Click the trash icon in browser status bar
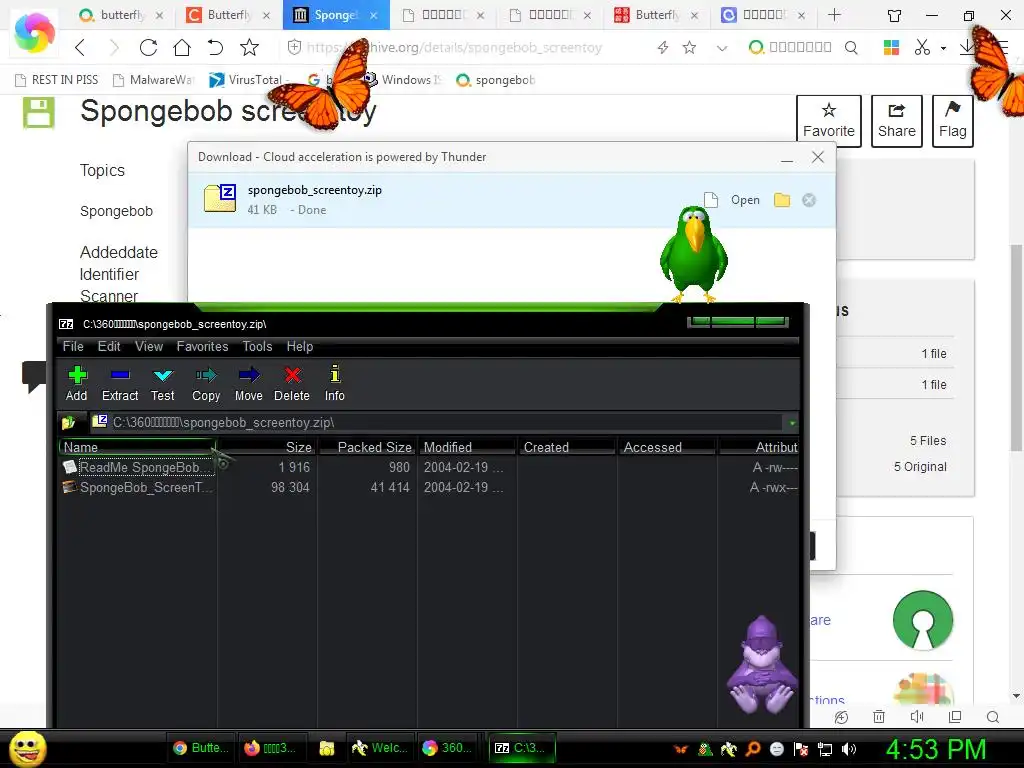Image resolution: width=1024 pixels, height=768 pixels. click(x=879, y=716)
